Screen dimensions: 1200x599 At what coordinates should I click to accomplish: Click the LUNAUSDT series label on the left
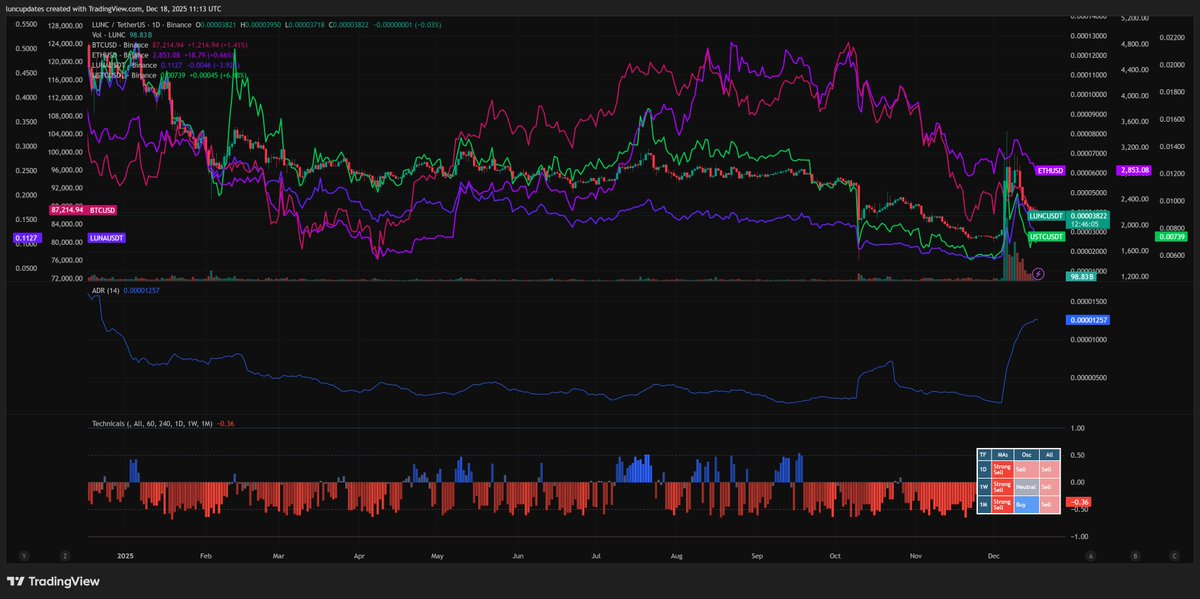[x=108, y=238]
